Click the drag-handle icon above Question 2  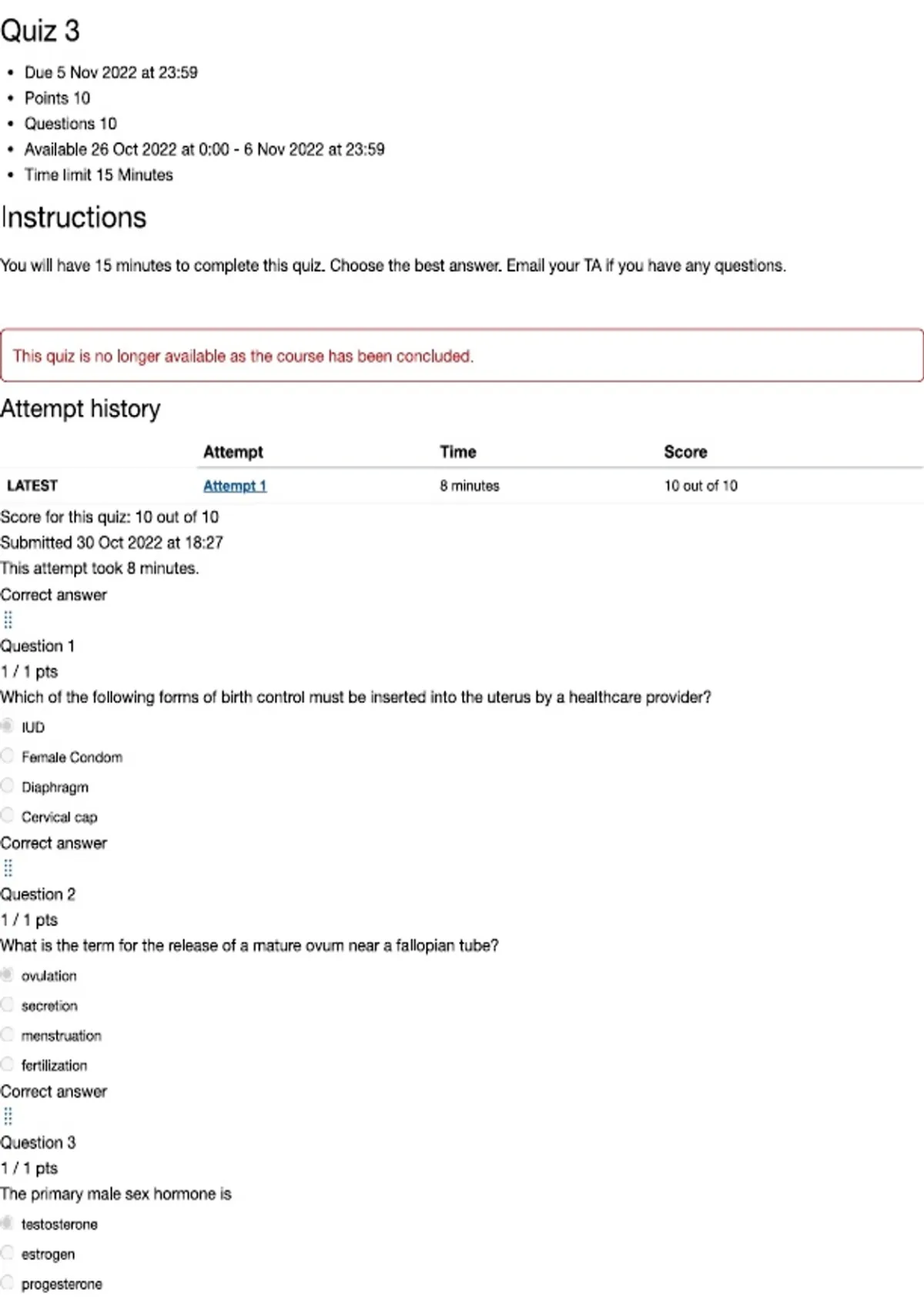(x=8, y=869)
